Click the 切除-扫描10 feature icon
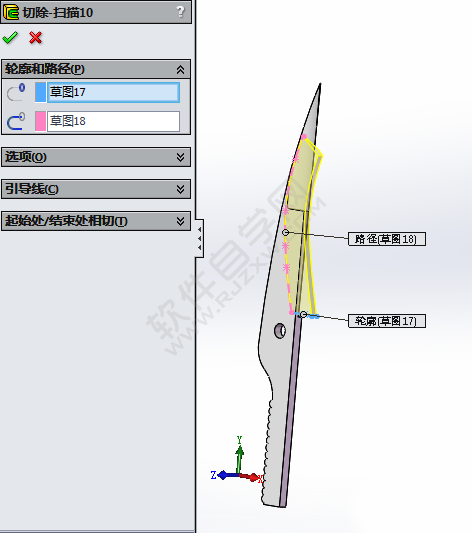This screenshot has height=533, width=472. (11, 12)
